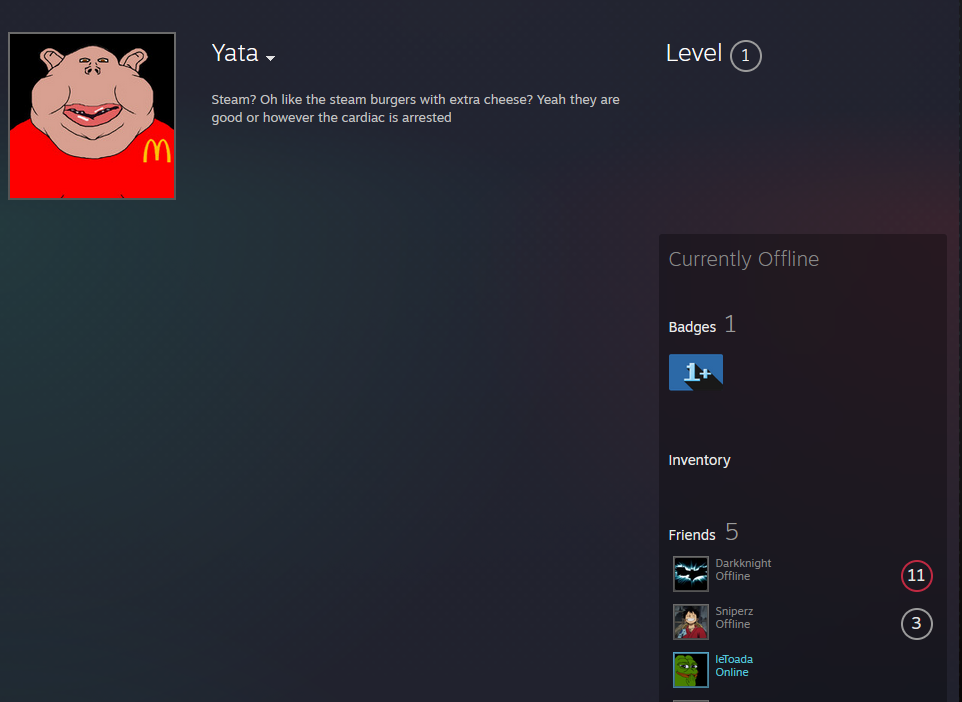Click Darkknight's level 11 badge

(917, 576)
